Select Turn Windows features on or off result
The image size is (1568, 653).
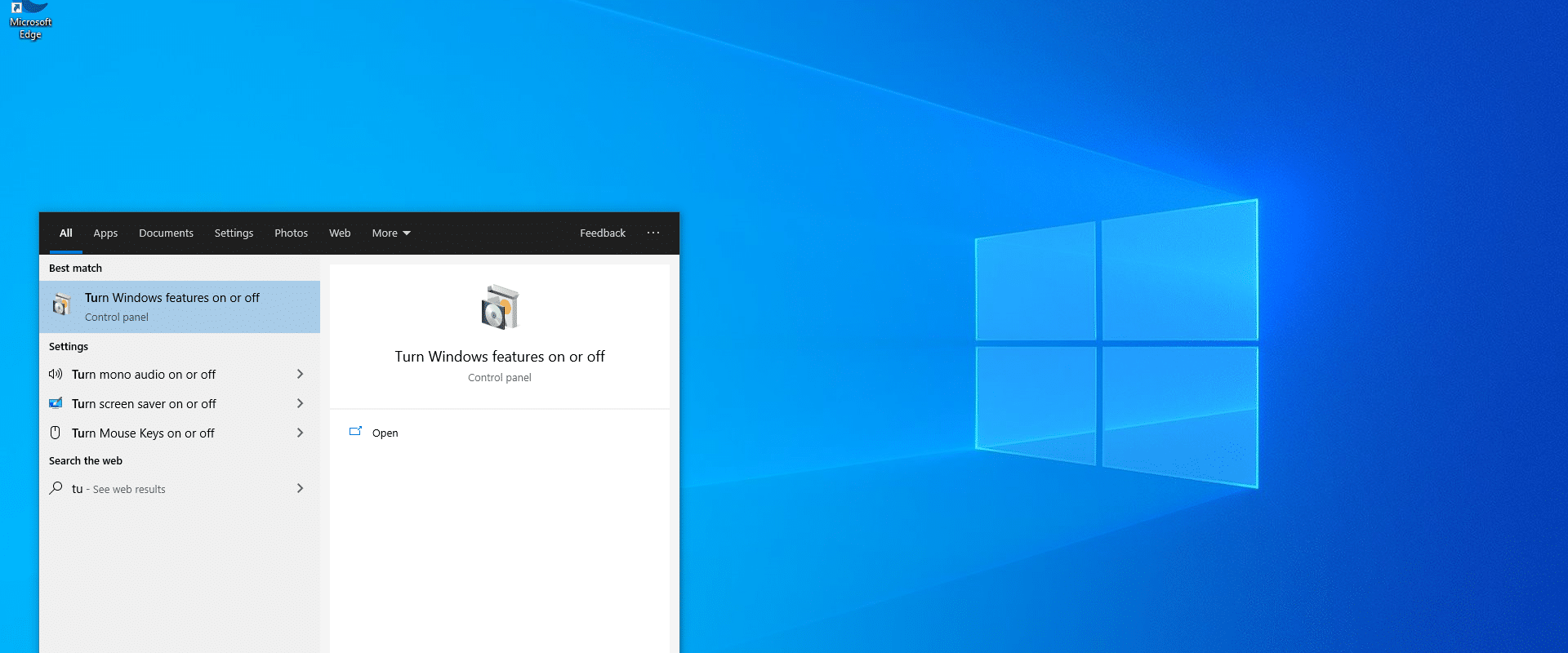pos(180,307)
